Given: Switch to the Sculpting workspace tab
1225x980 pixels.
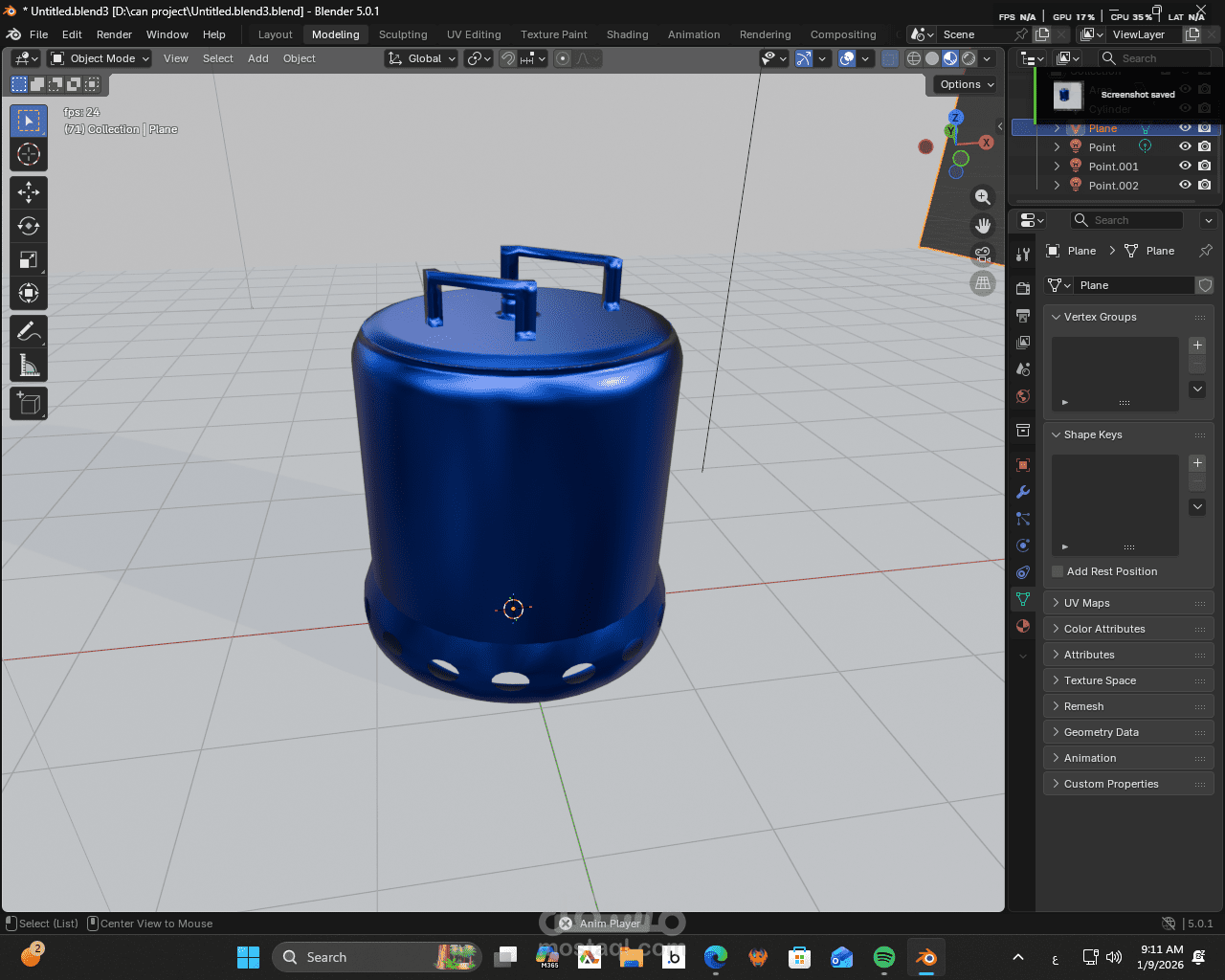Looking at the screenshot, I should pyautogui.click(x=403, y=34).
